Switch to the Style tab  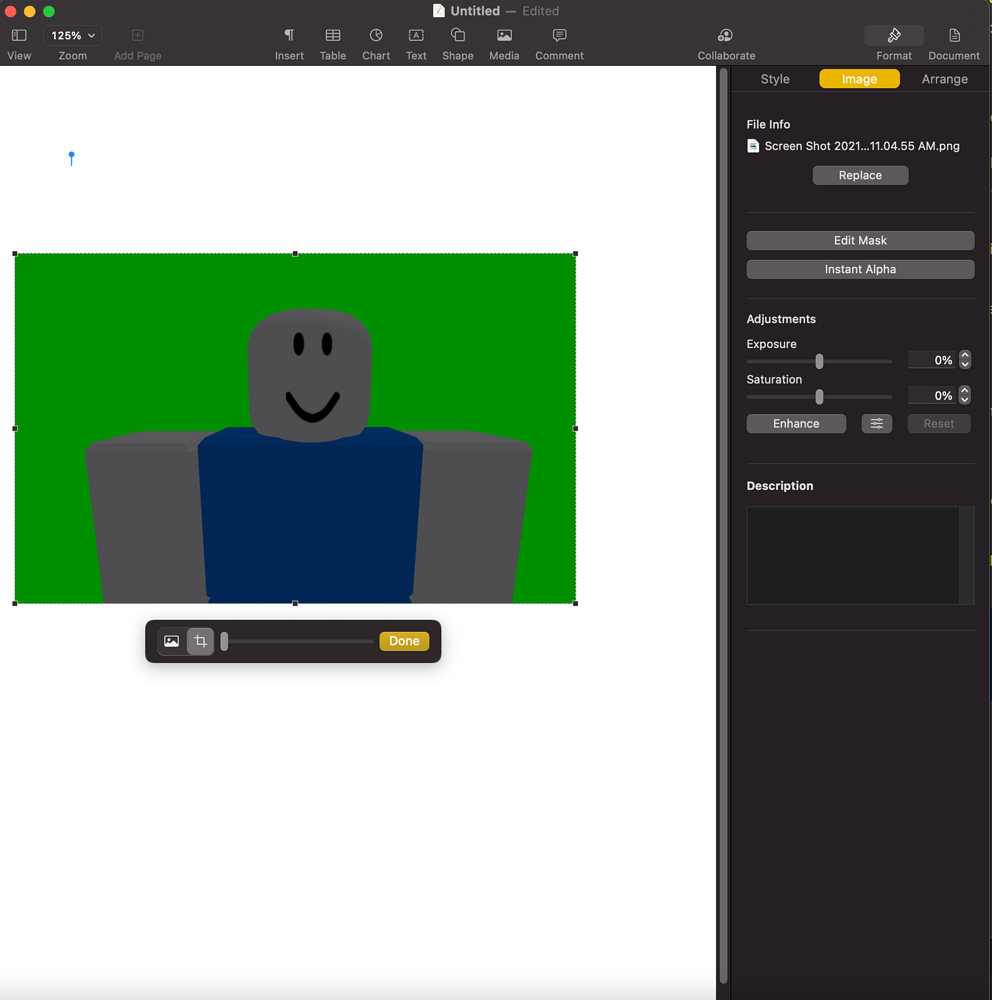click(x=775, y=78)
